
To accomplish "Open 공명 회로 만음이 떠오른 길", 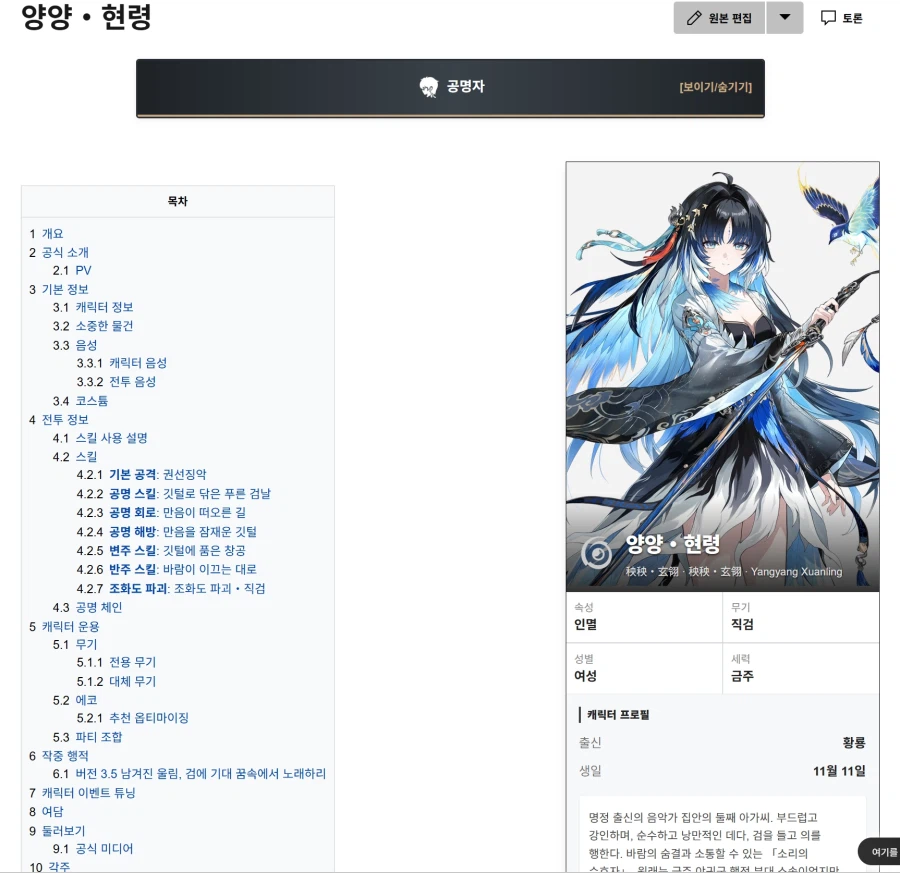I will [x=177, y=513].
